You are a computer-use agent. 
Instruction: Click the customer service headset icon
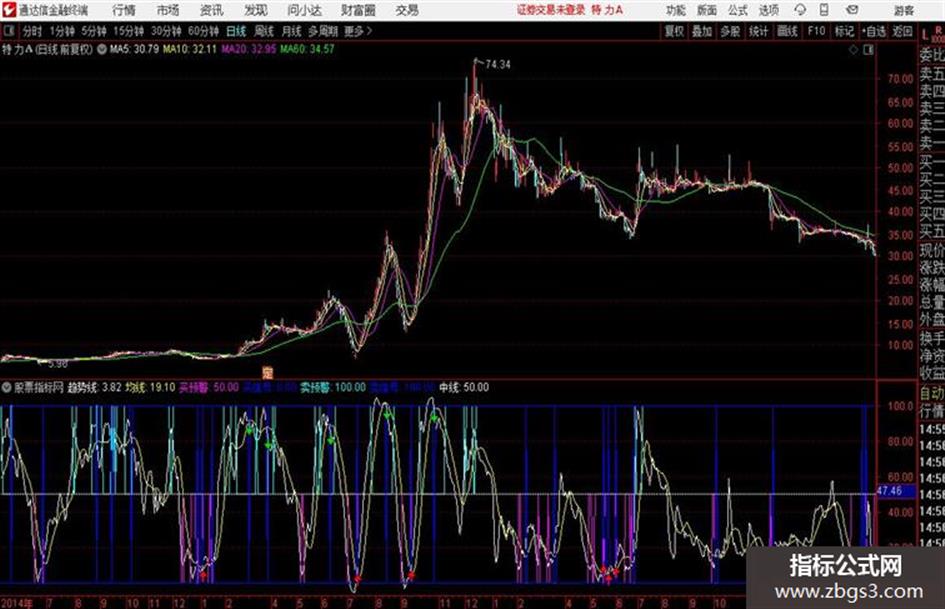[x=800, y=10]
